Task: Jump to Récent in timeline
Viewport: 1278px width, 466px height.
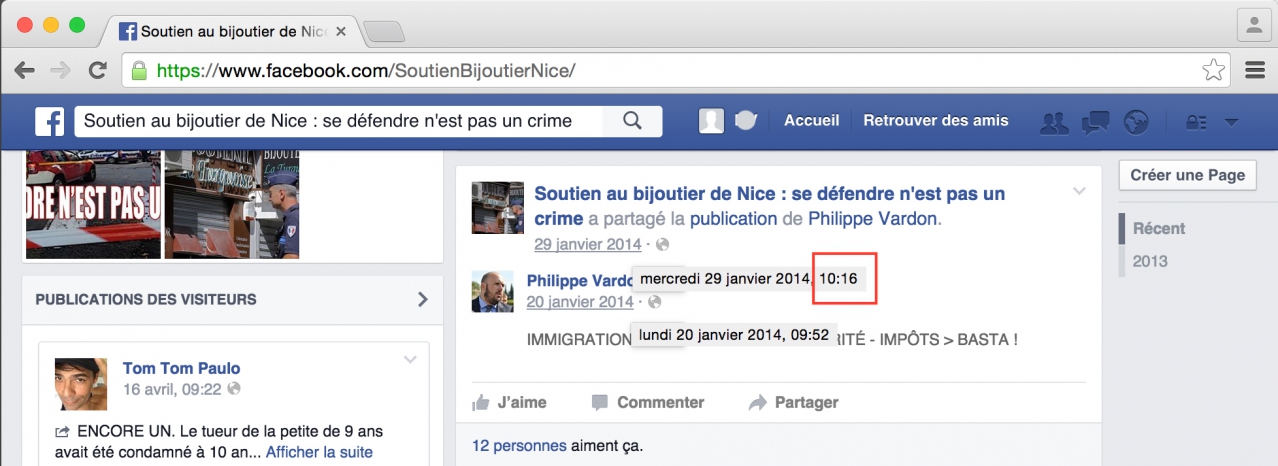Action: (1159, 228)
